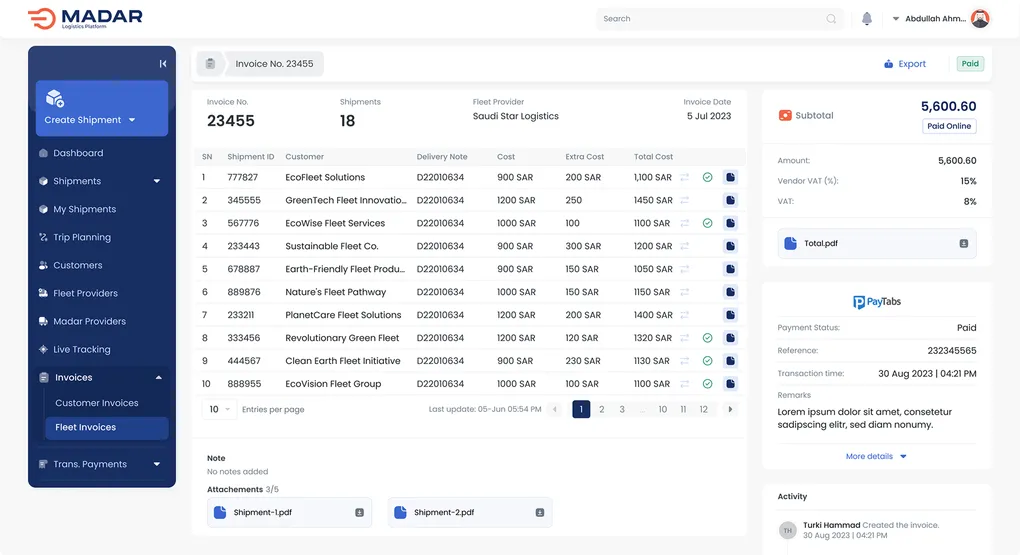1020x555 pixels.
Task: Click the swap arrows icon for shipment 345555
Action: click(x=685, y=200)
